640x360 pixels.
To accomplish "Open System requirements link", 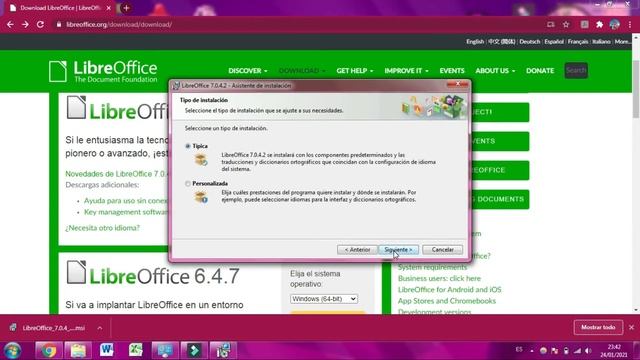I will (432, 267).
